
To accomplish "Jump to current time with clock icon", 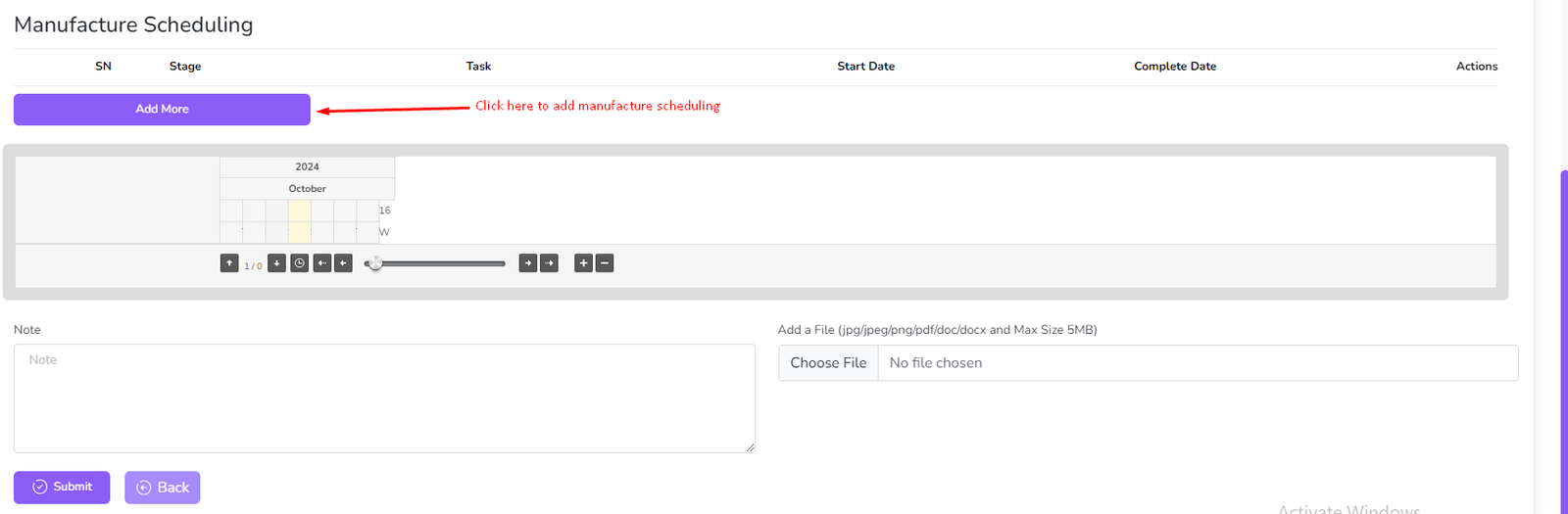I will pos(300,263).
